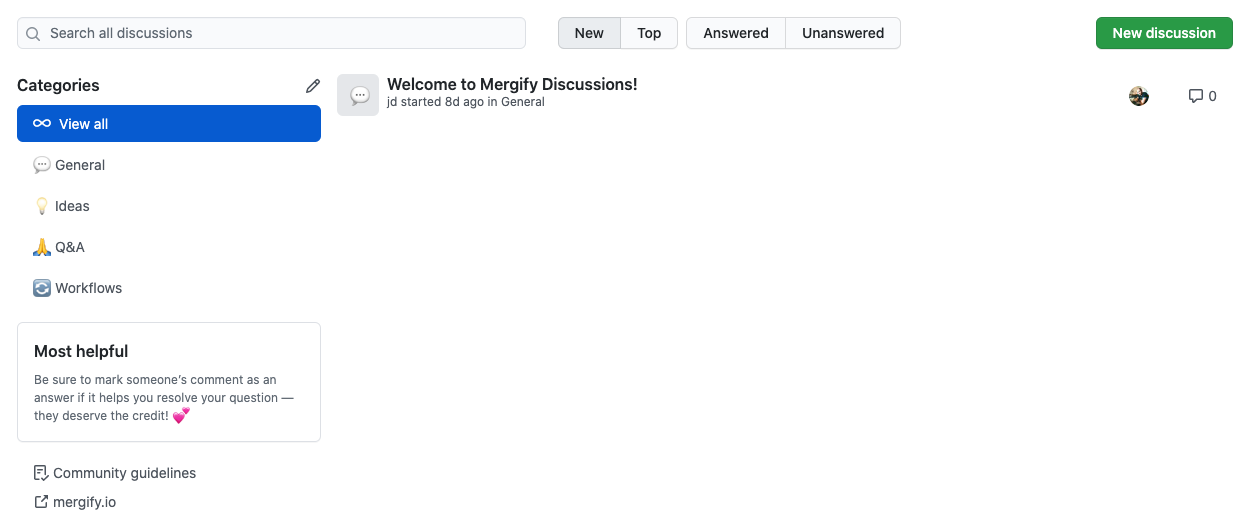Click the pencil icon to edit categories
This screenshot has width=1253, height=522.
(x=313, y=86)
